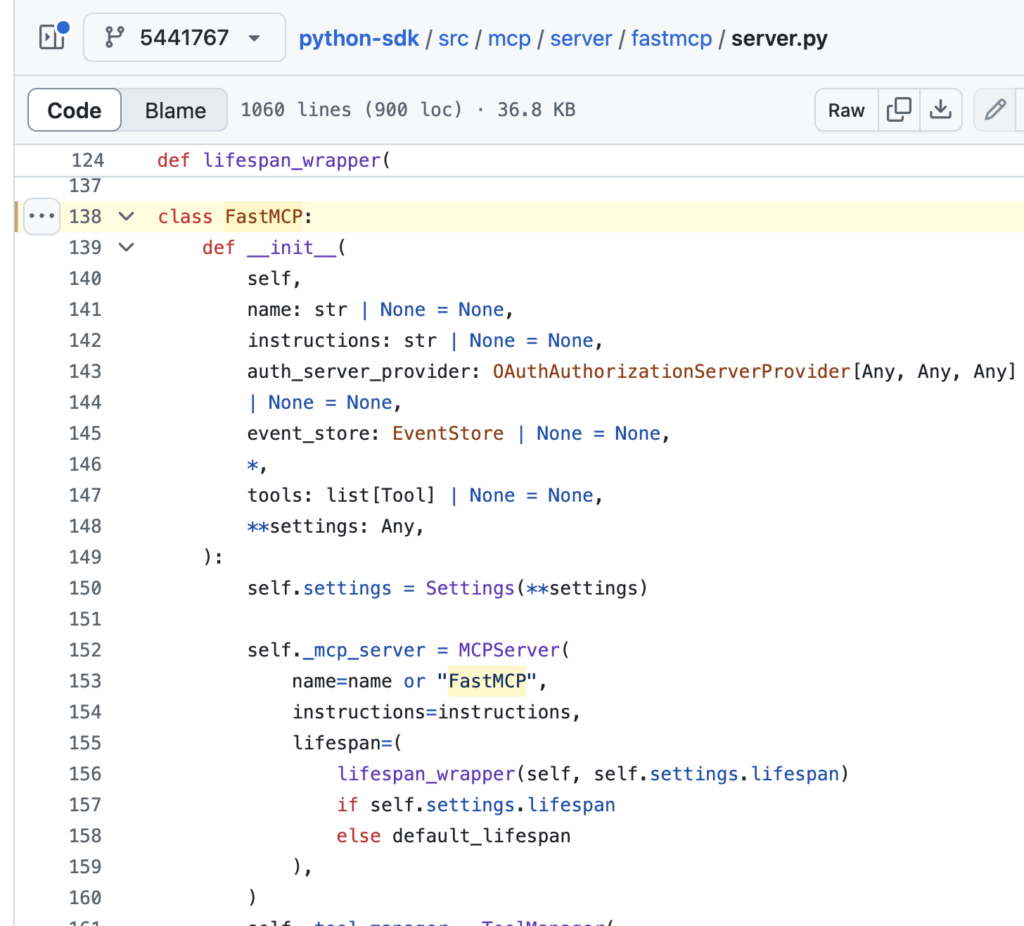This screenshot has width=1024, height=926.
Task: Collapse the __init__ function block
Action: [x=126, y=247]
